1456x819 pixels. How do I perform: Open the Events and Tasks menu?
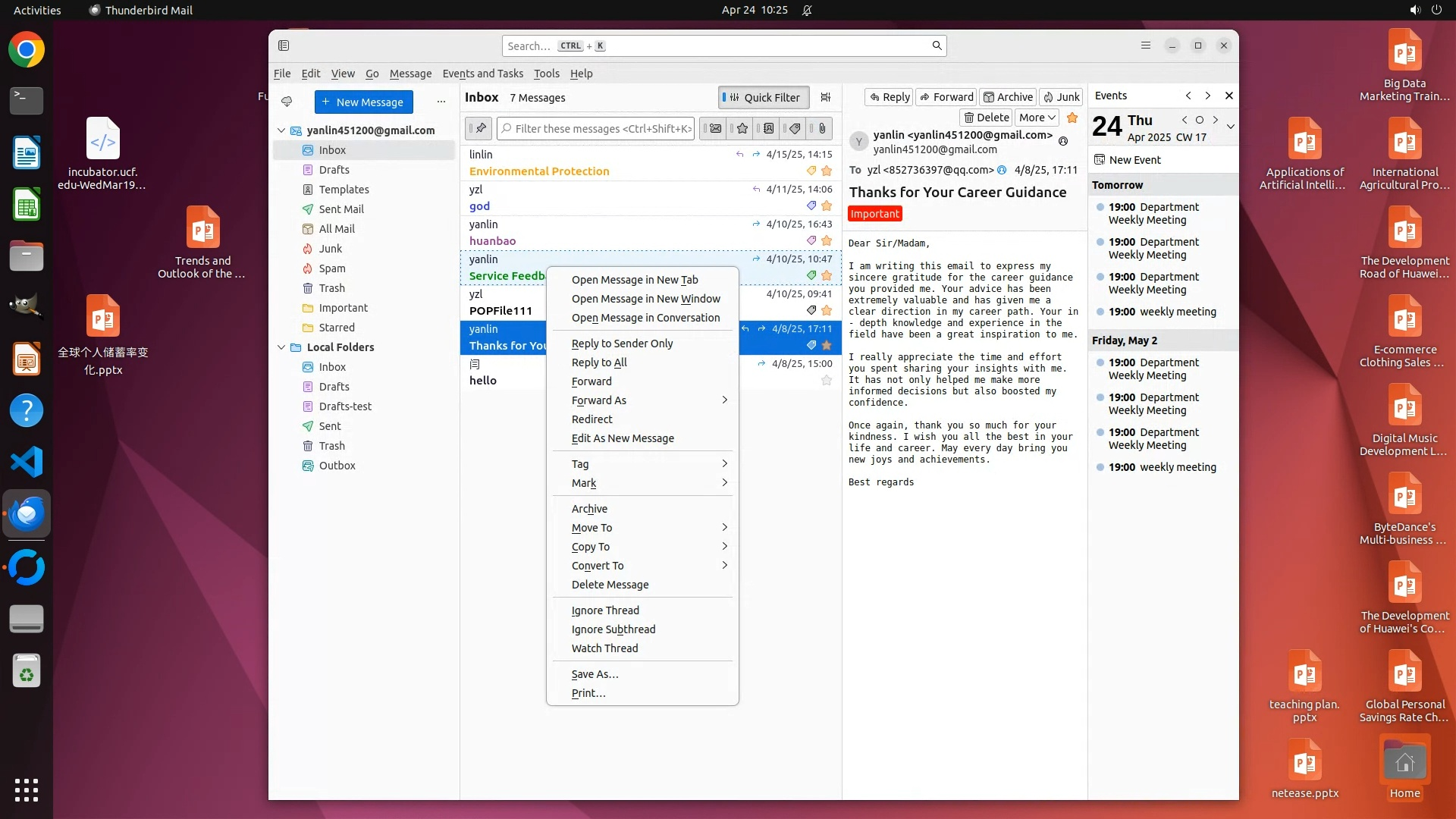tap(482, 74)
